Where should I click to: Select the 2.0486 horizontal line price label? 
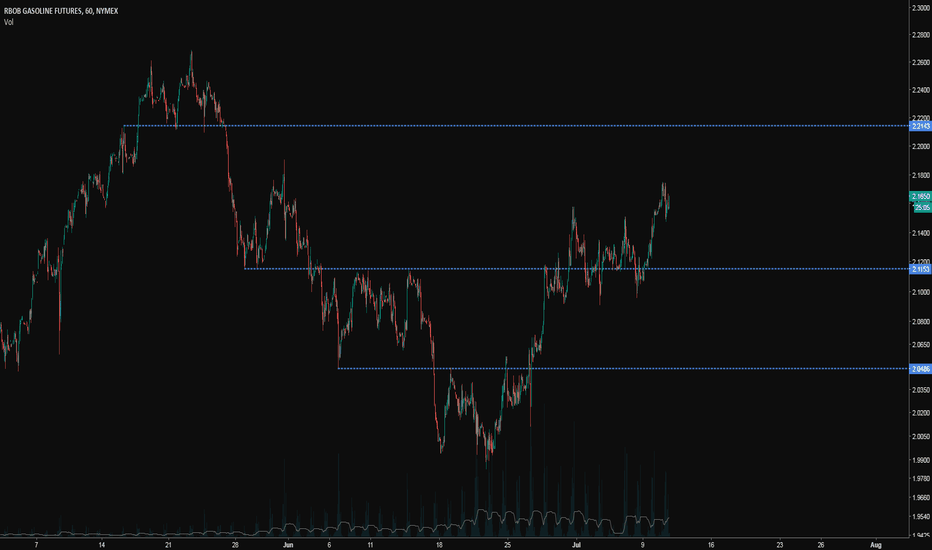tap(920, 369)
